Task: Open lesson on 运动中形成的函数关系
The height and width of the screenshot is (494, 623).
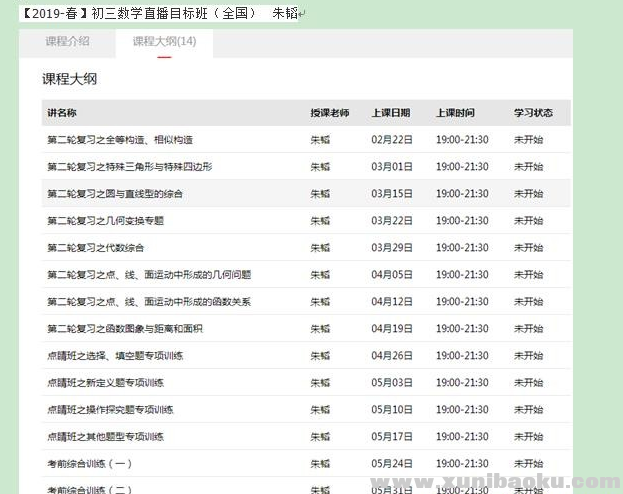Action: tap(149, 301)
